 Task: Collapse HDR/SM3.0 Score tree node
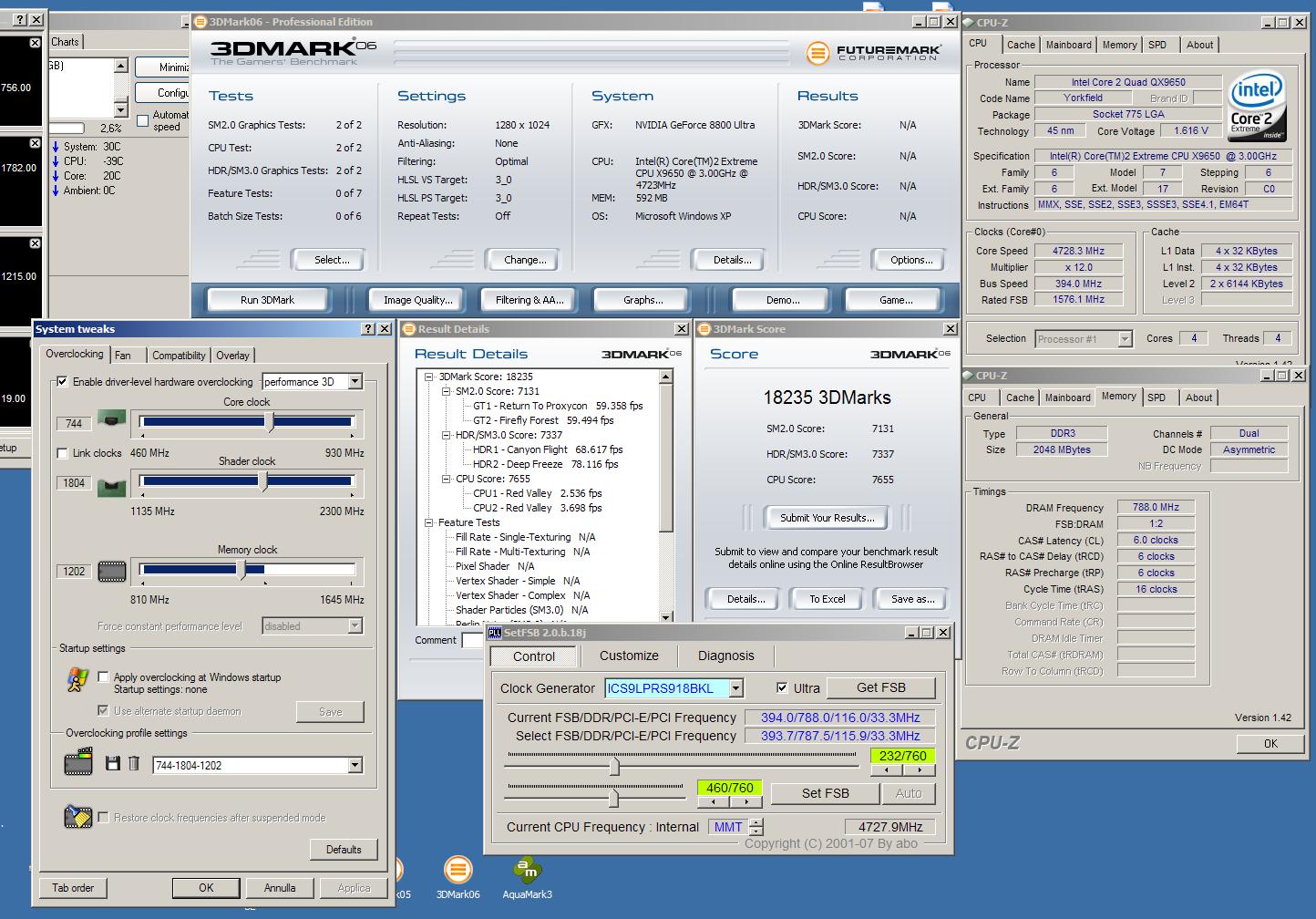(447, 435)
